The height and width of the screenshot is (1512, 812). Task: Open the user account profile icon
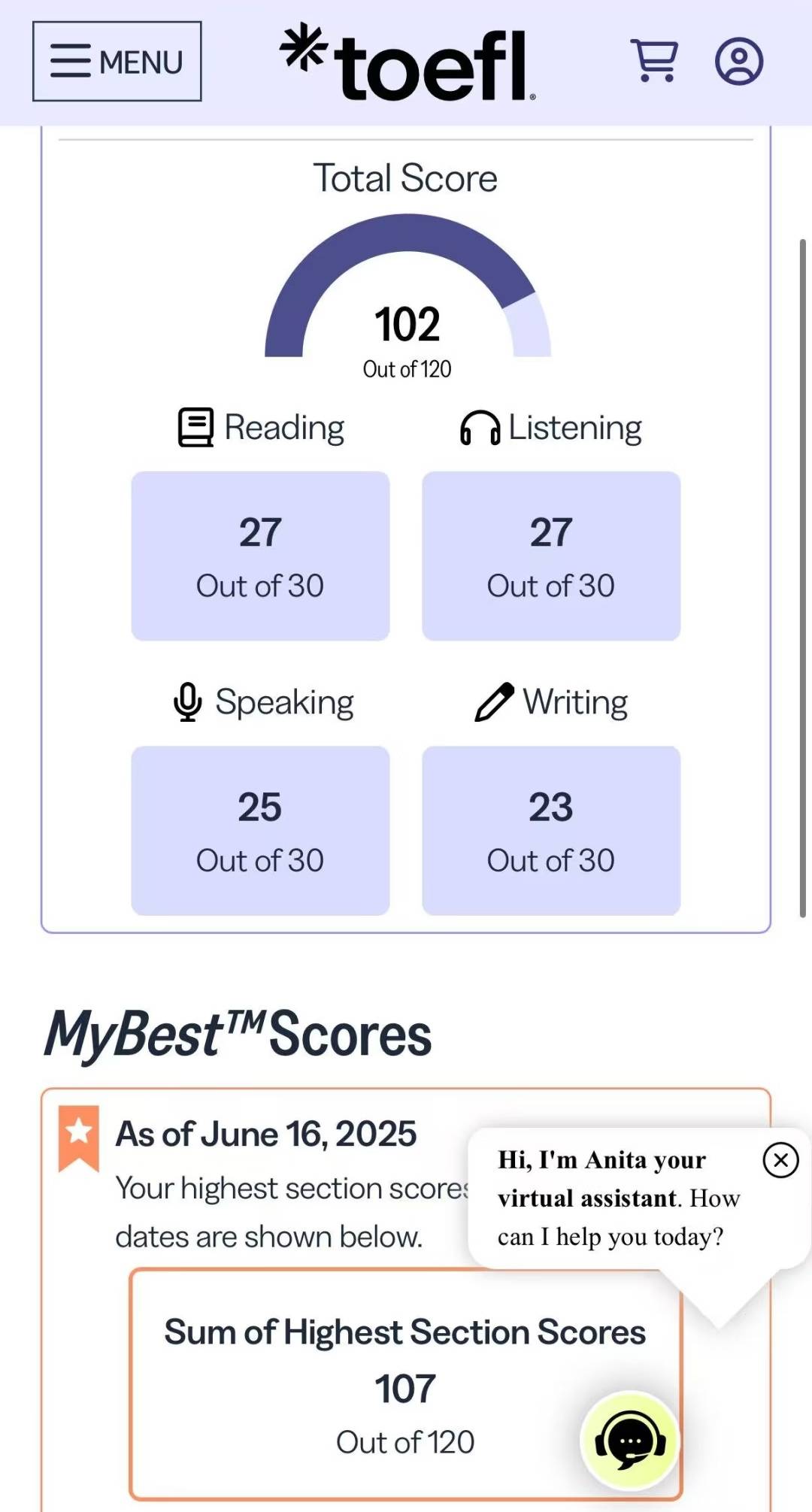[x=738, y=61]
